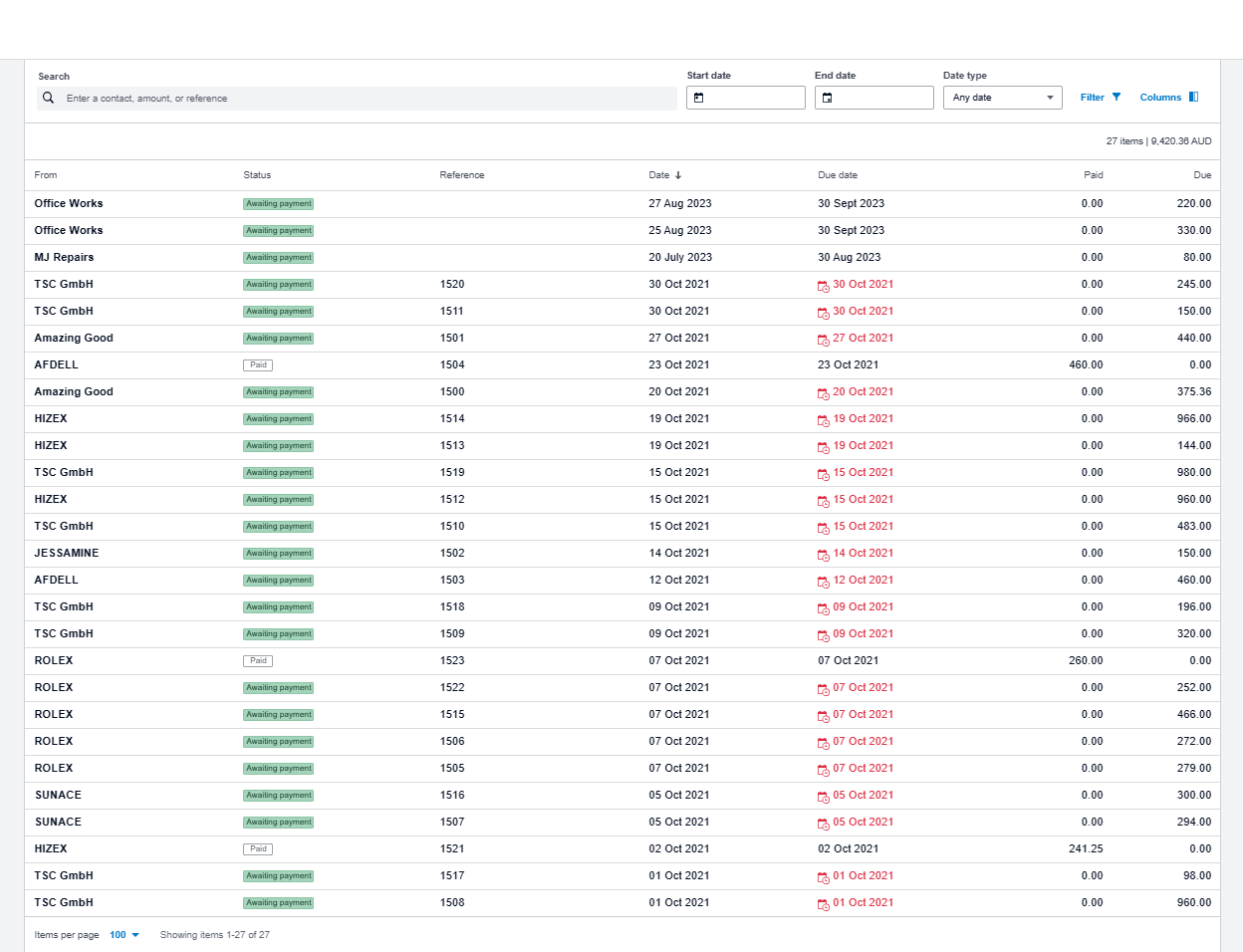Viewport: 1243px width, 952px height.
Task: Open the End date calendar icon
Action: [828, 98]
